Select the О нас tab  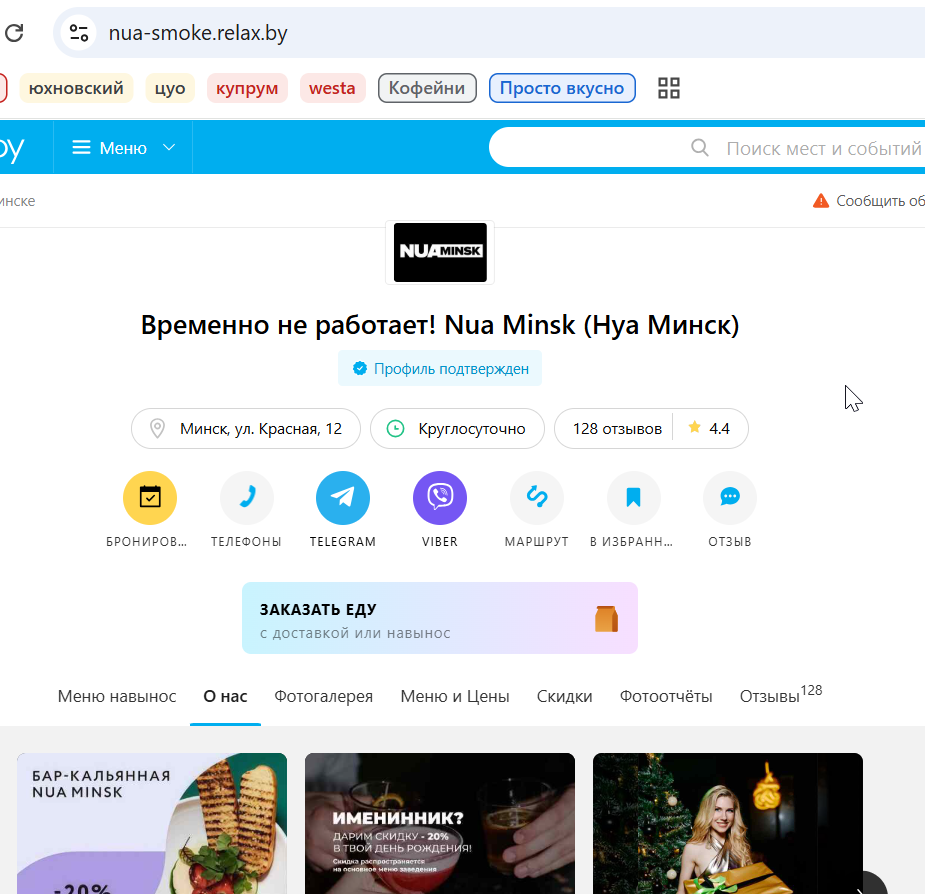click(225, 697)
